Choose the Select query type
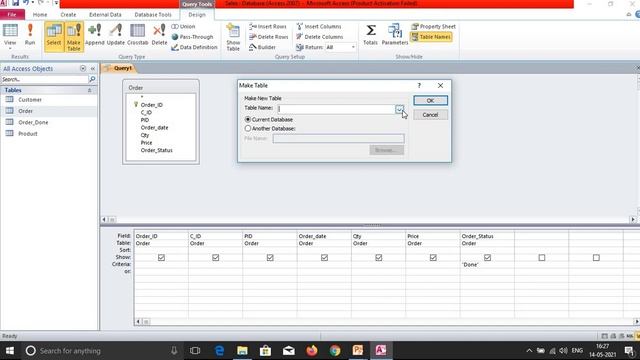The height and width of the screenshot is (360, 640). tap(54, 36)
